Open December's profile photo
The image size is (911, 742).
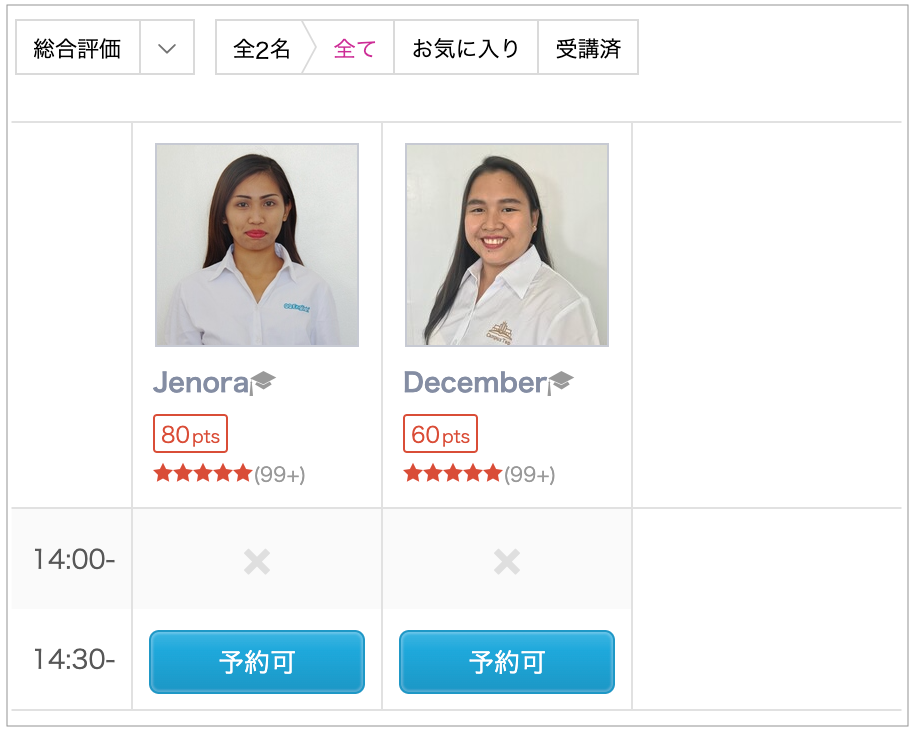[507, 245]
